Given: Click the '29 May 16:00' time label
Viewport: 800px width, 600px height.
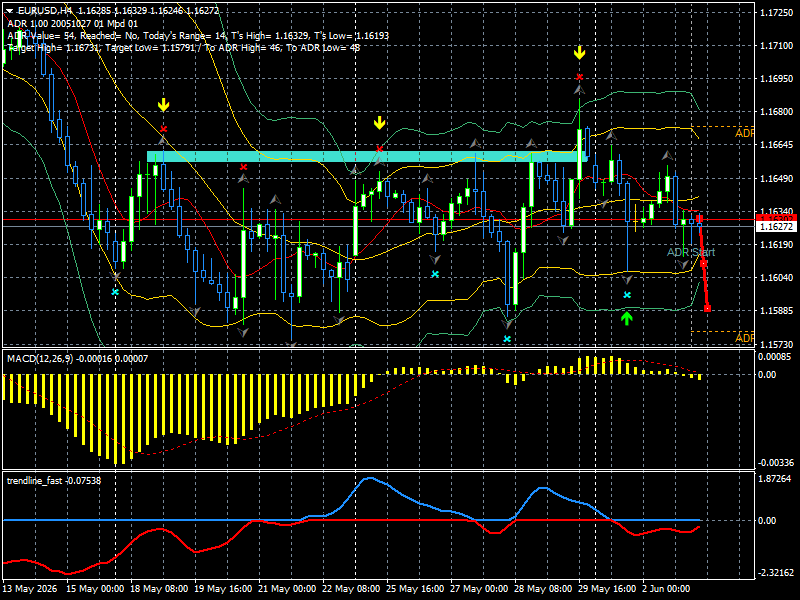Looking at the screenshot, I should [607, 589].
